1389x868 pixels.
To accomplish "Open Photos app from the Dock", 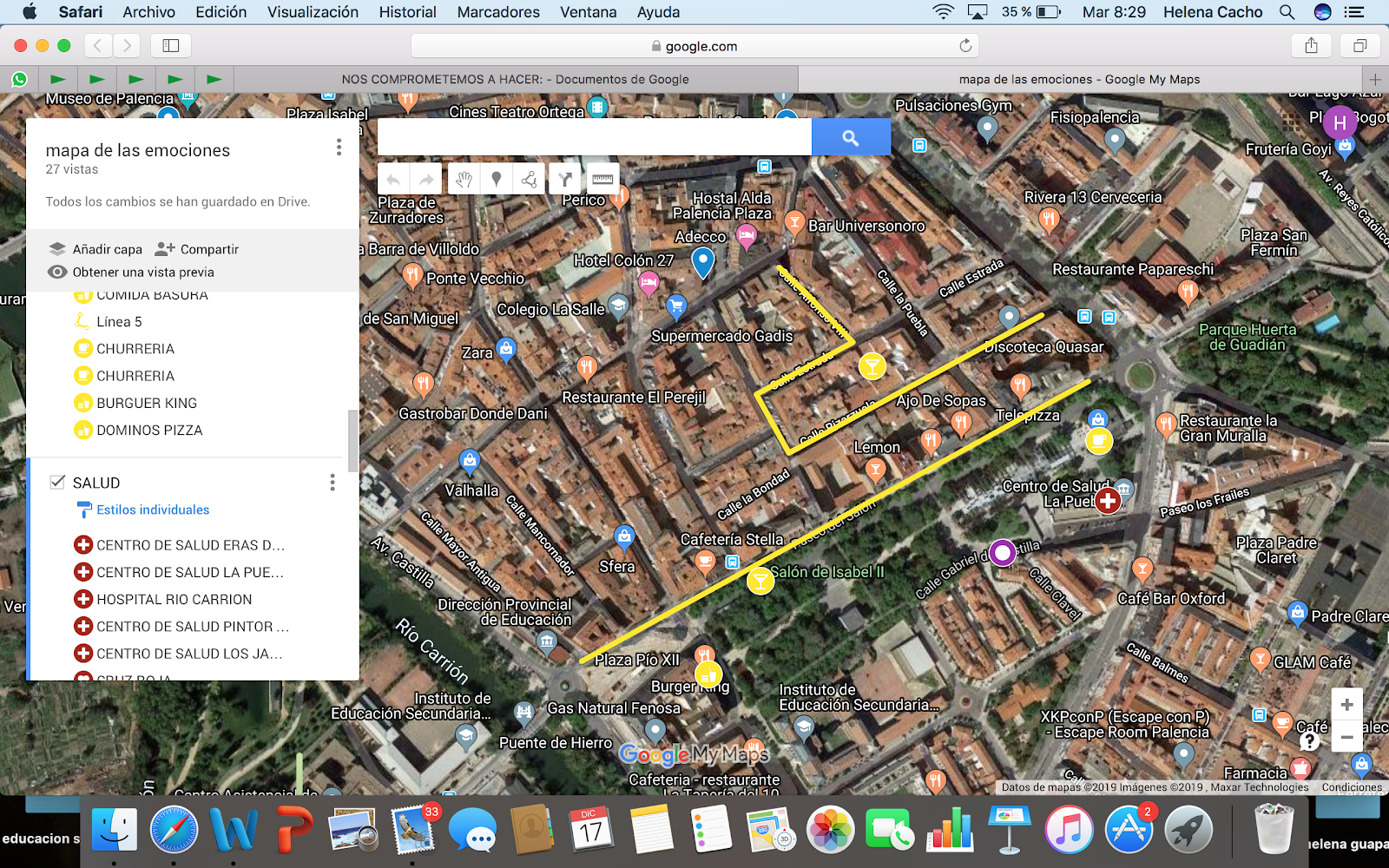I will pos(831,831).
